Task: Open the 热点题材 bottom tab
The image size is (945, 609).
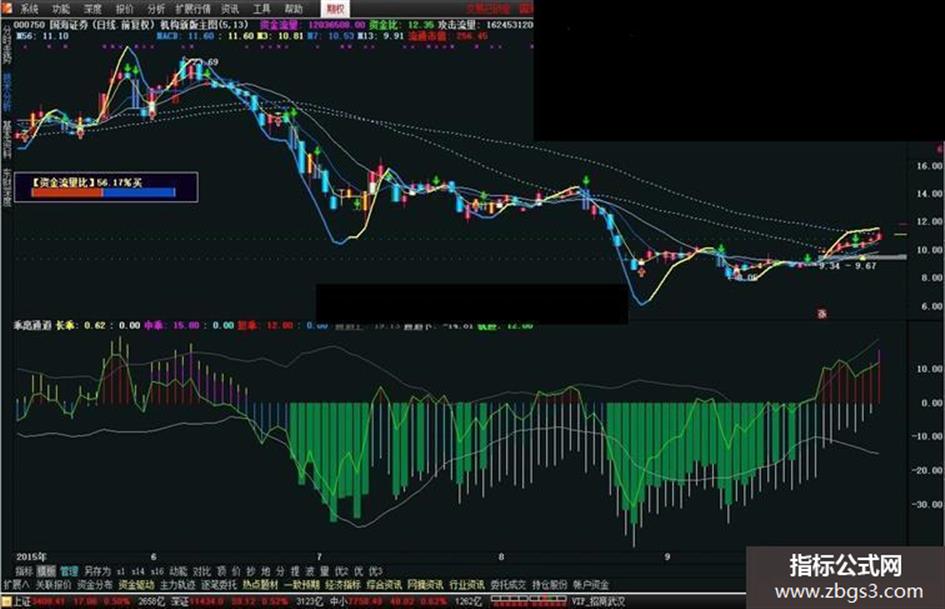Action: 260,584
